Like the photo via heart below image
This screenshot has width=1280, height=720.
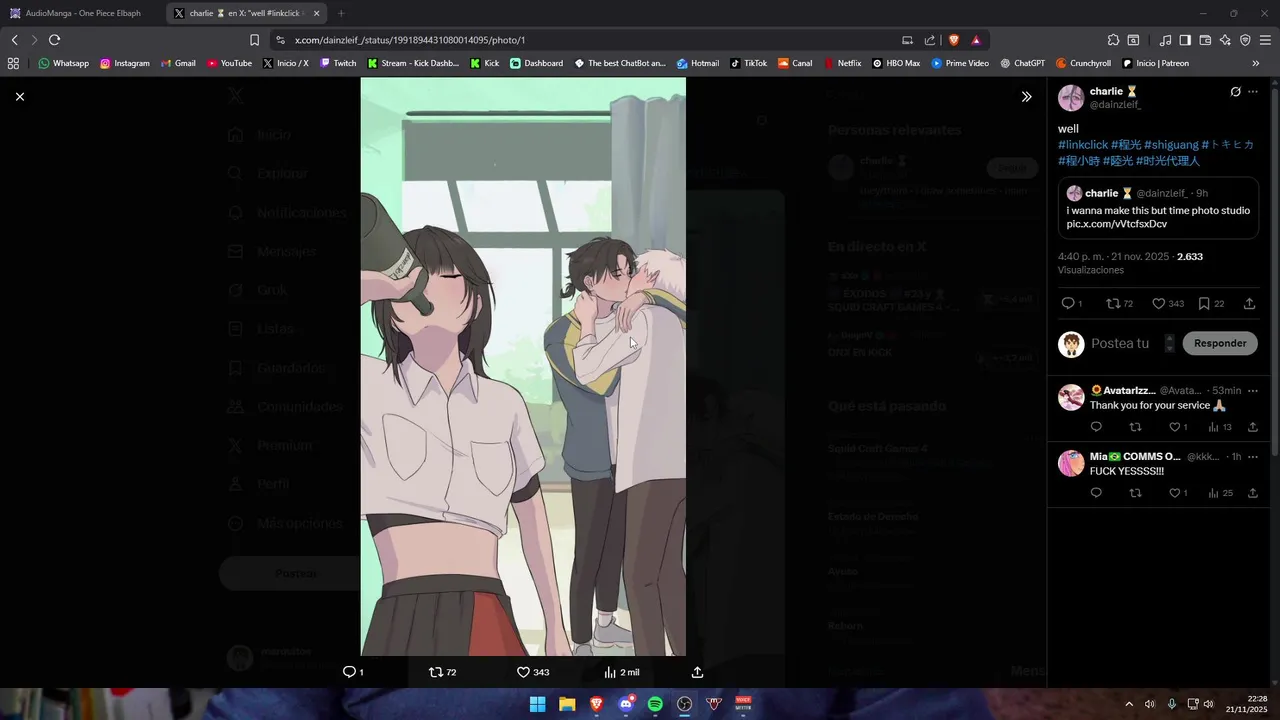pos(523,672)
